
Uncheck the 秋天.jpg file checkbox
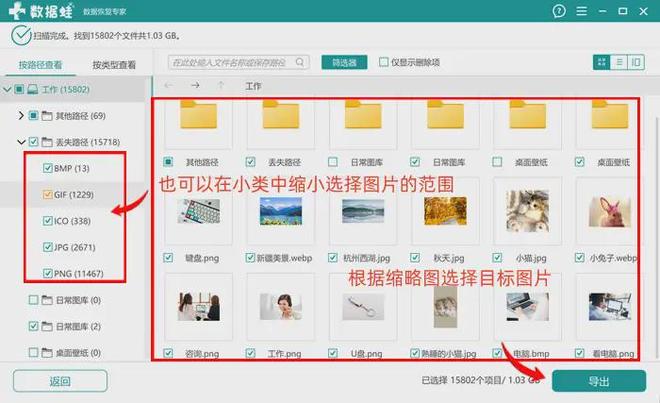coord(415,258)
